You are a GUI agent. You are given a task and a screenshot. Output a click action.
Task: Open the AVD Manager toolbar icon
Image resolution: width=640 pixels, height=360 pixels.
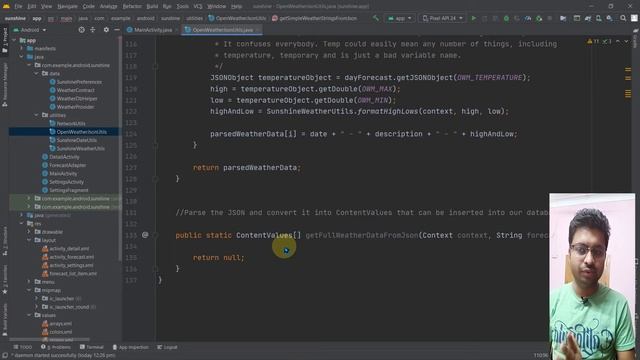point(599,18)
